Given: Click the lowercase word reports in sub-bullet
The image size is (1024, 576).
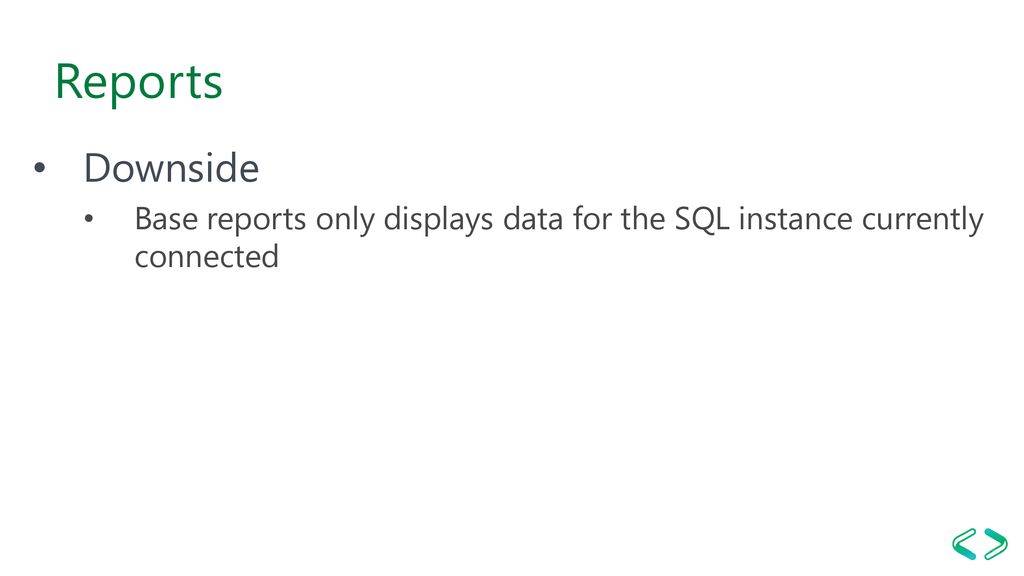Looking at the screenshot, I should pos(256,221).
